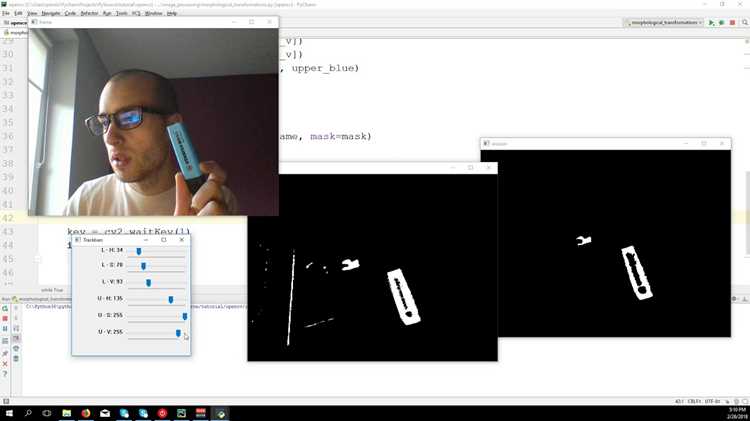Open the Refactor menu
Viewport: 750px width, 421px height.
pos(89,13)
